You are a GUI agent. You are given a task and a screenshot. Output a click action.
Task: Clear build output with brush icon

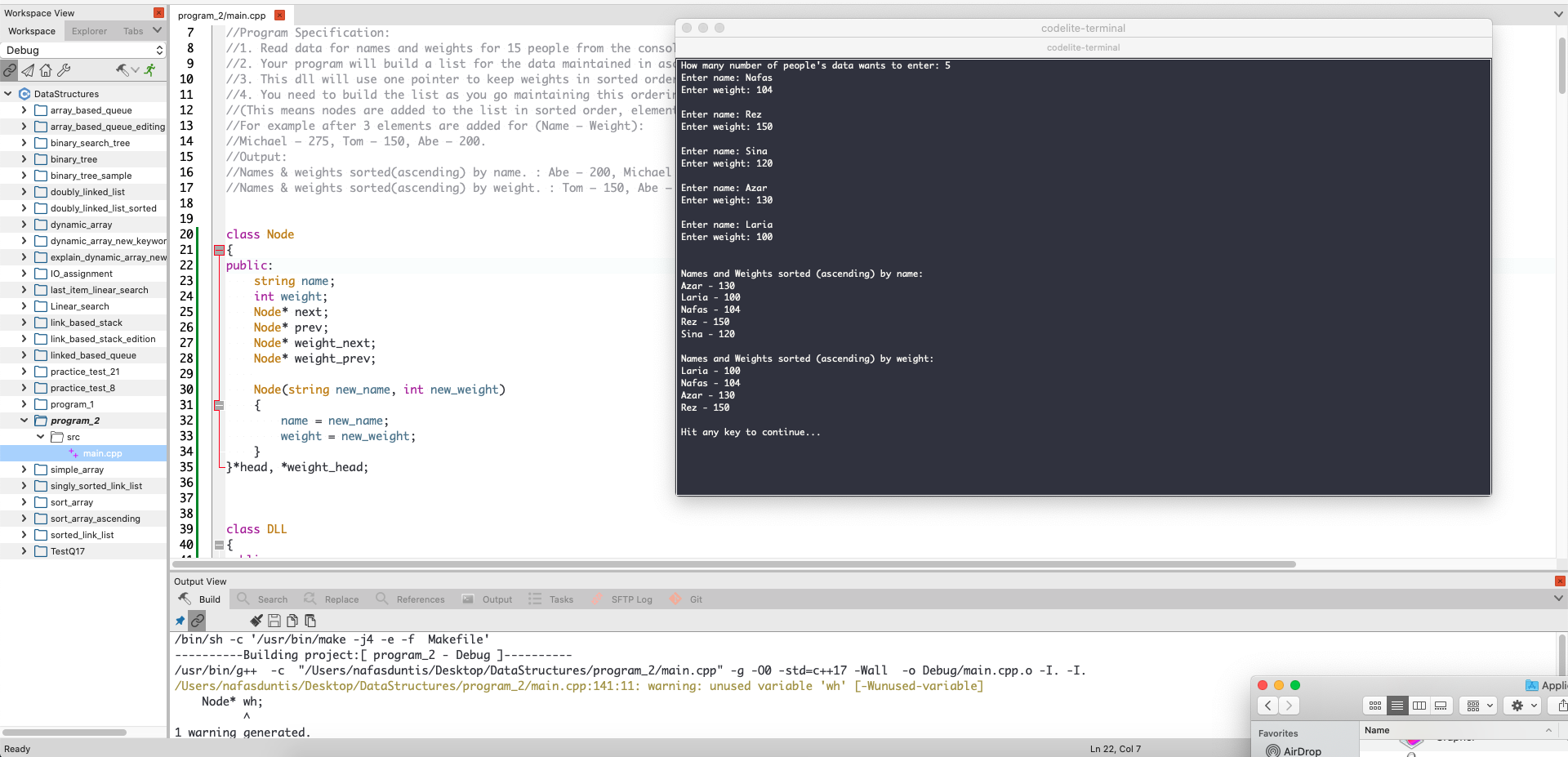[256, 621]
